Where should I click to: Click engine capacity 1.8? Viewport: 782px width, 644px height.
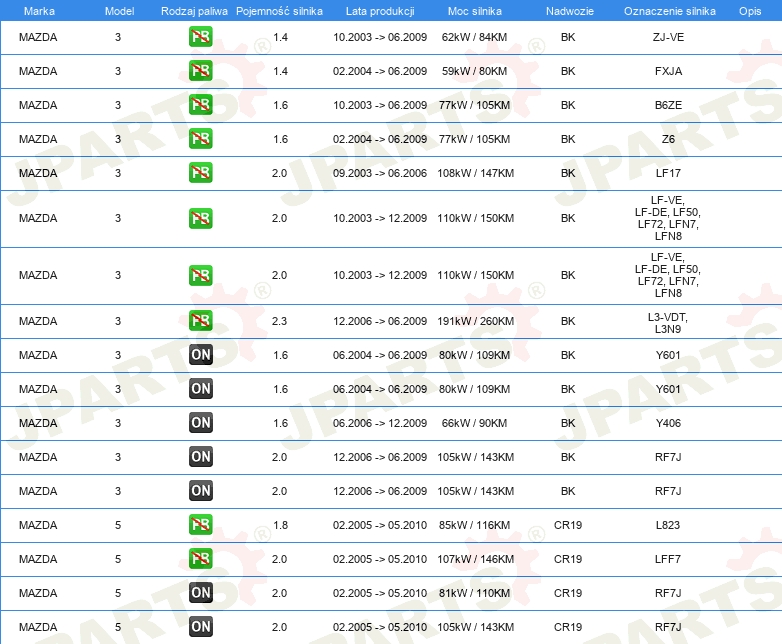click(280, 525)
